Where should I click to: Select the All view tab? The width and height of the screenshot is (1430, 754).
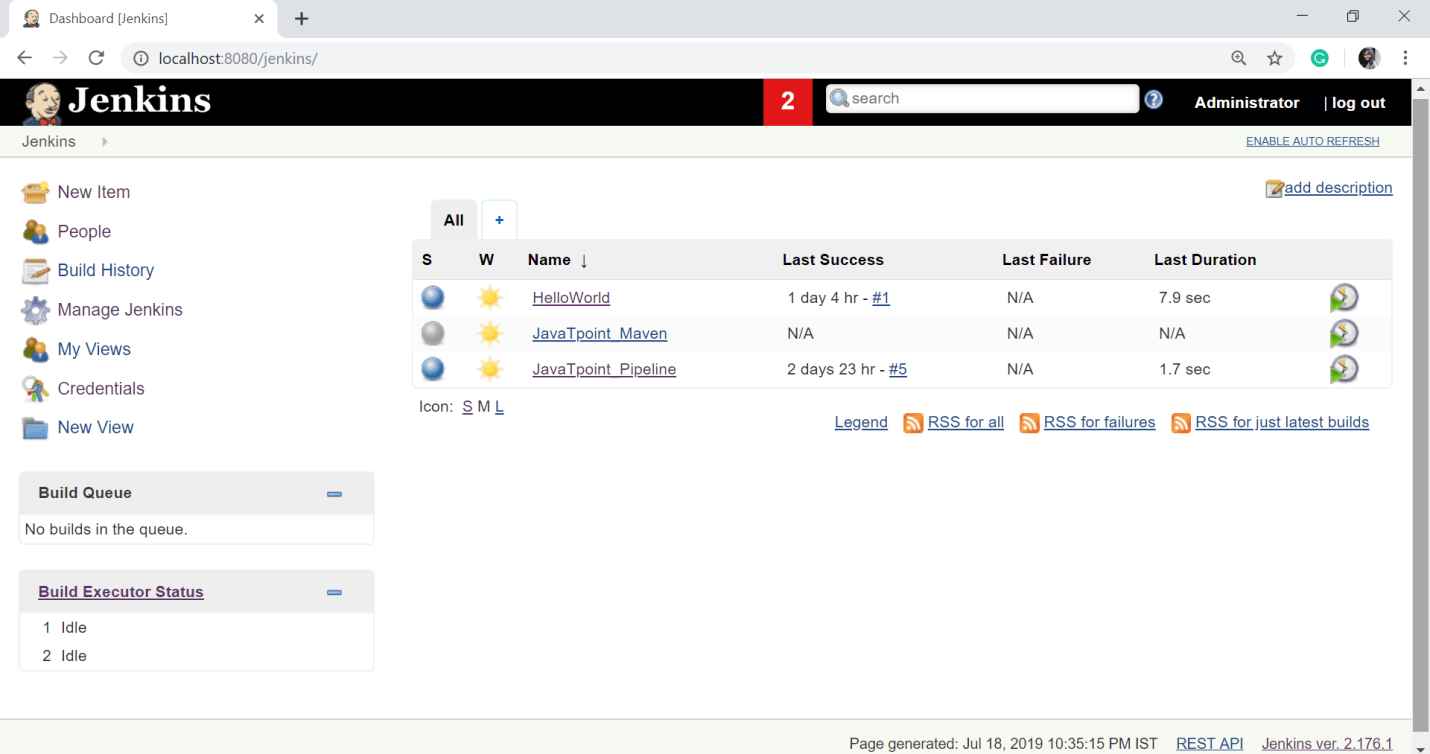click(454, 220)
